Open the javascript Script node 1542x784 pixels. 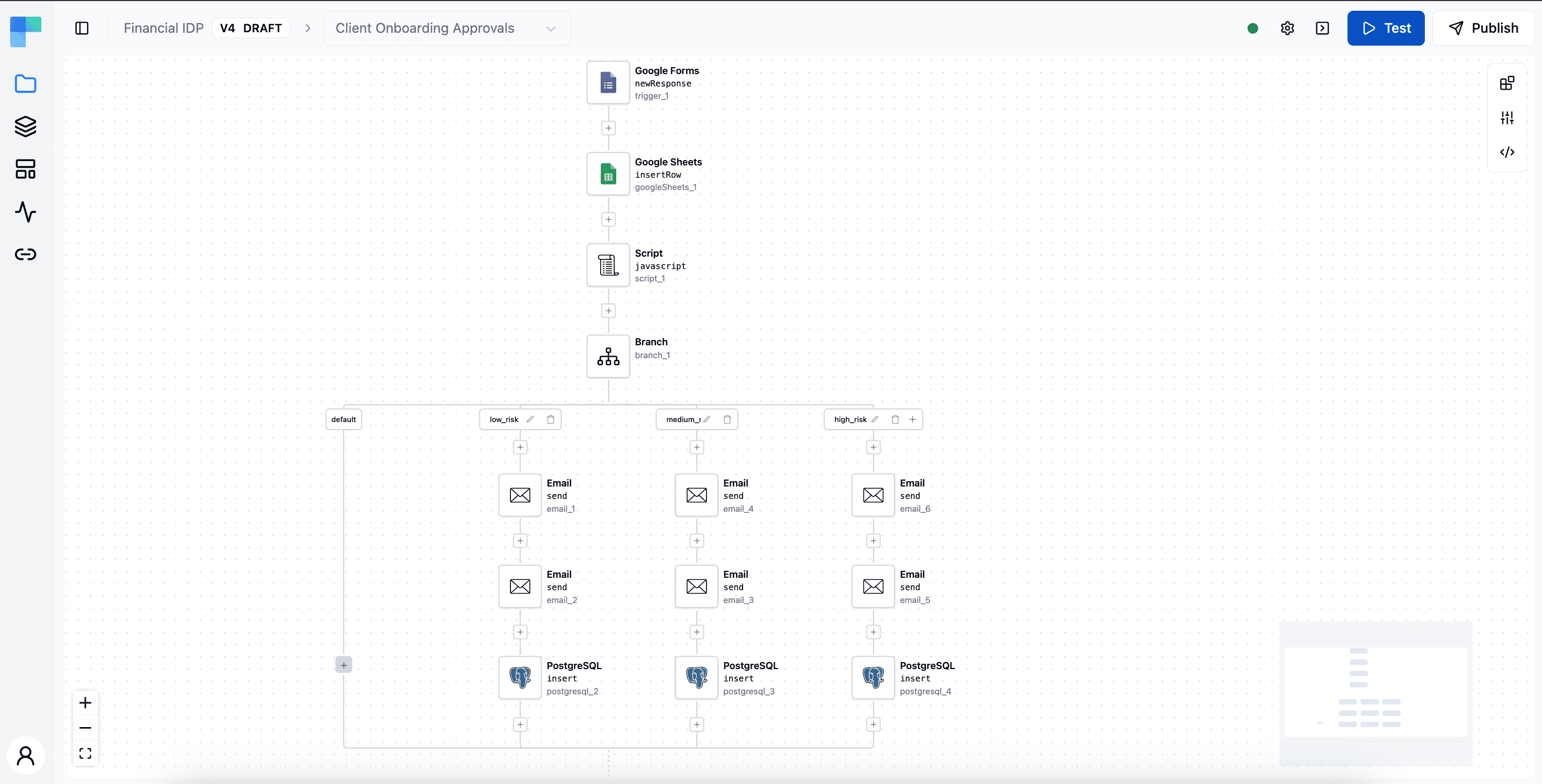(x=608, y=265)
